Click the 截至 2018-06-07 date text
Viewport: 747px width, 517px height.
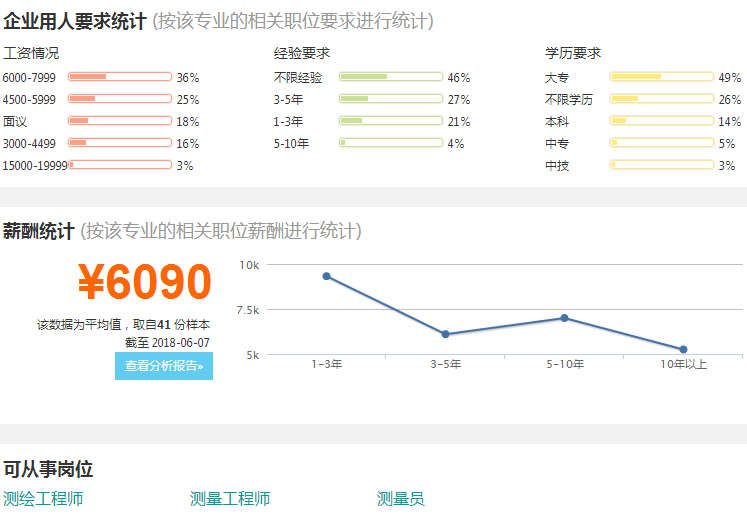pyautogui.click(x=167, y=343)
